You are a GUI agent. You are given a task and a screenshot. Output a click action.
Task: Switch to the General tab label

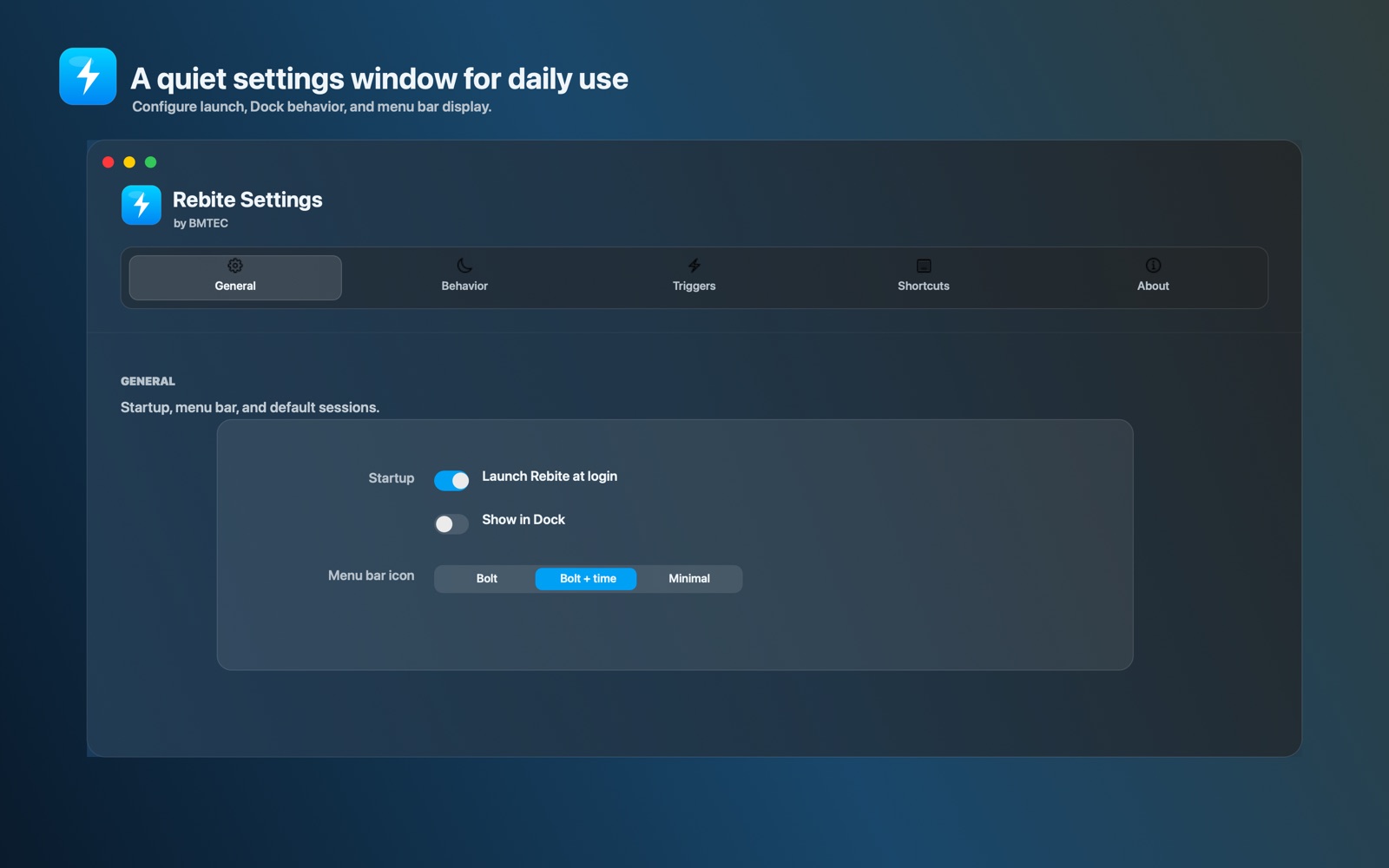[235, 286]
